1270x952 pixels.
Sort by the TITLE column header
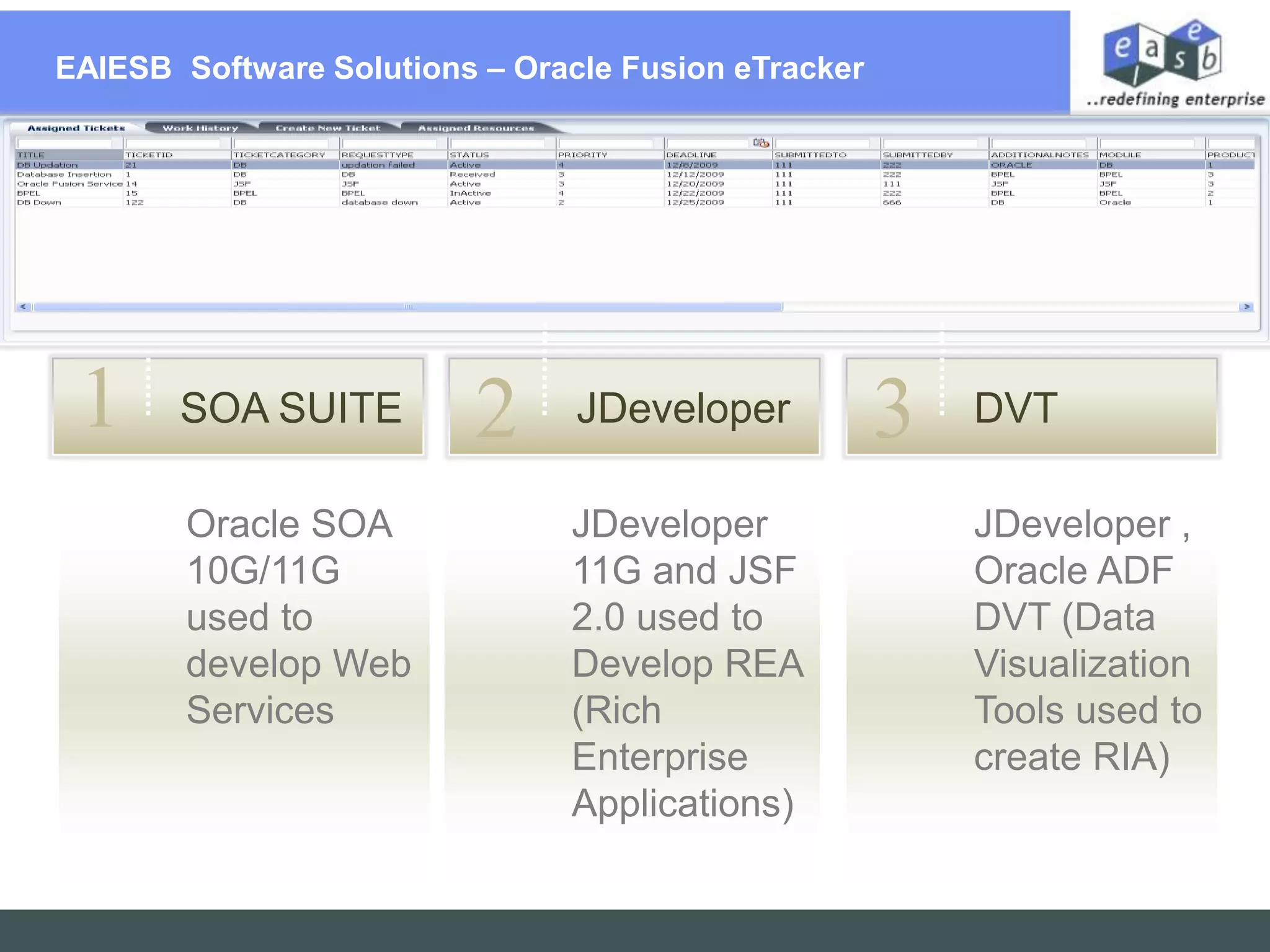tap(69, 155)
